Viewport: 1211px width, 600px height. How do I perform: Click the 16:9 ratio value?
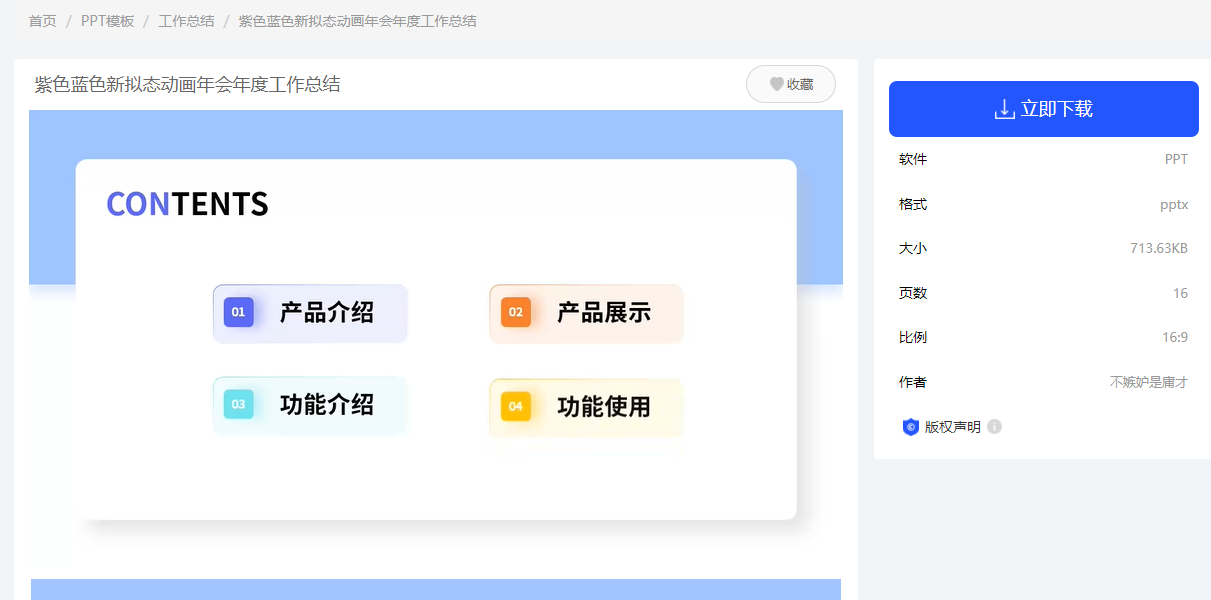(x=1175, y=337)
